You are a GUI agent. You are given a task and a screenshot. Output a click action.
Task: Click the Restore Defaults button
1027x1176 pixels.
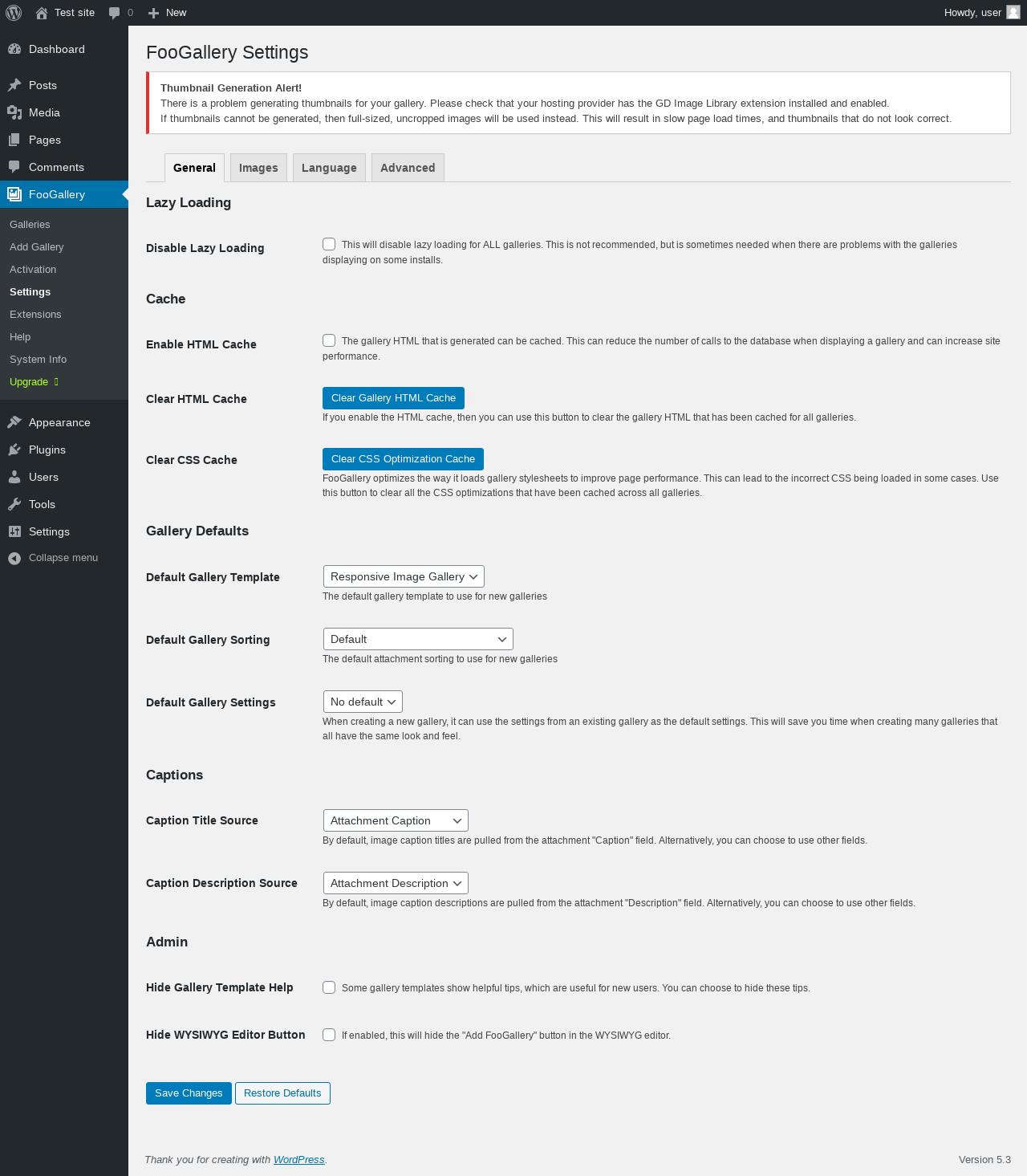(282, 1093)
